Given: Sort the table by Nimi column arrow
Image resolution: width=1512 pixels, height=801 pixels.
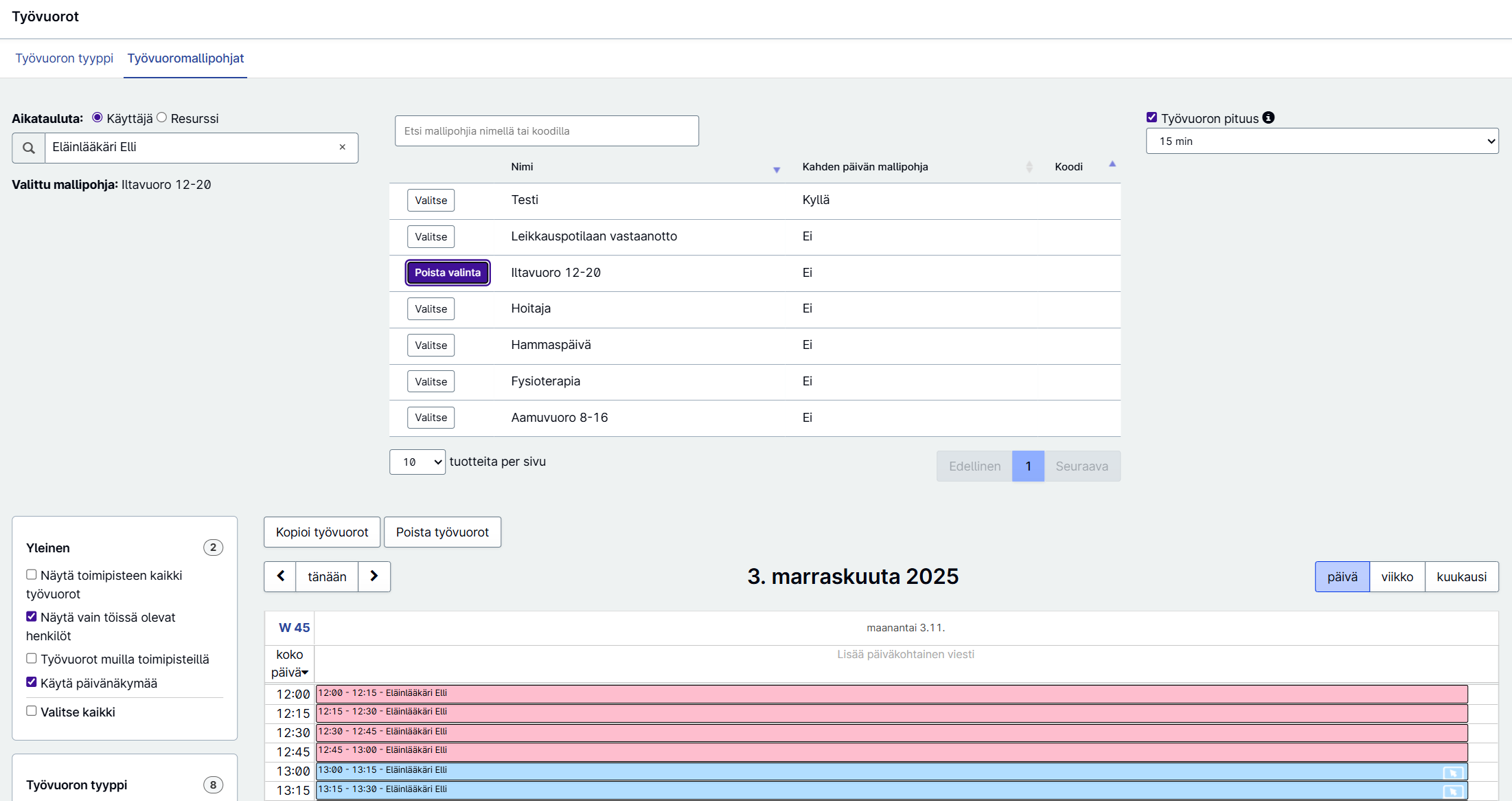Looking at the screenshot, I should [x=777, y=169].
